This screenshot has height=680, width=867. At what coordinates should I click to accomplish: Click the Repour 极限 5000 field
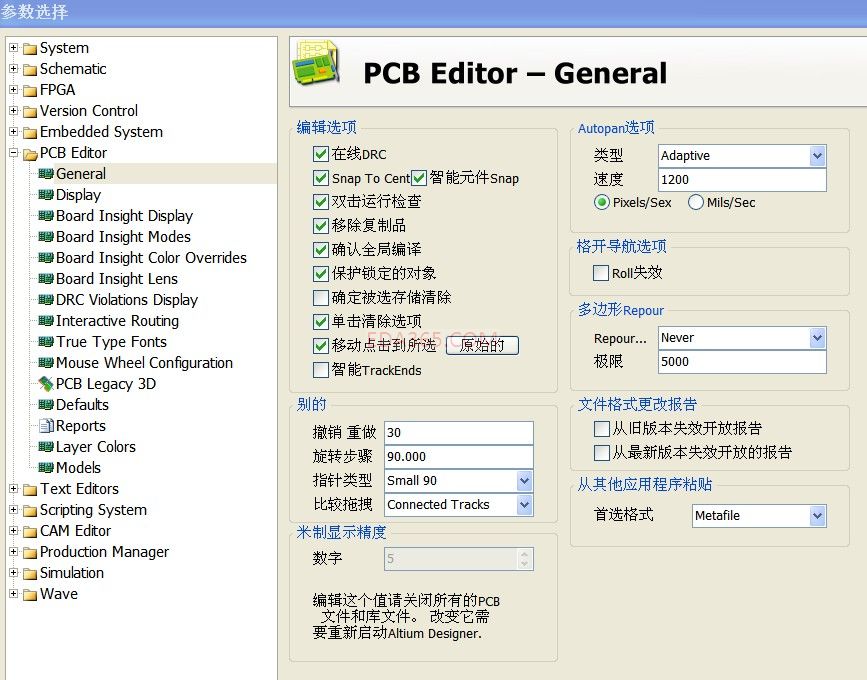click(742, 362)
